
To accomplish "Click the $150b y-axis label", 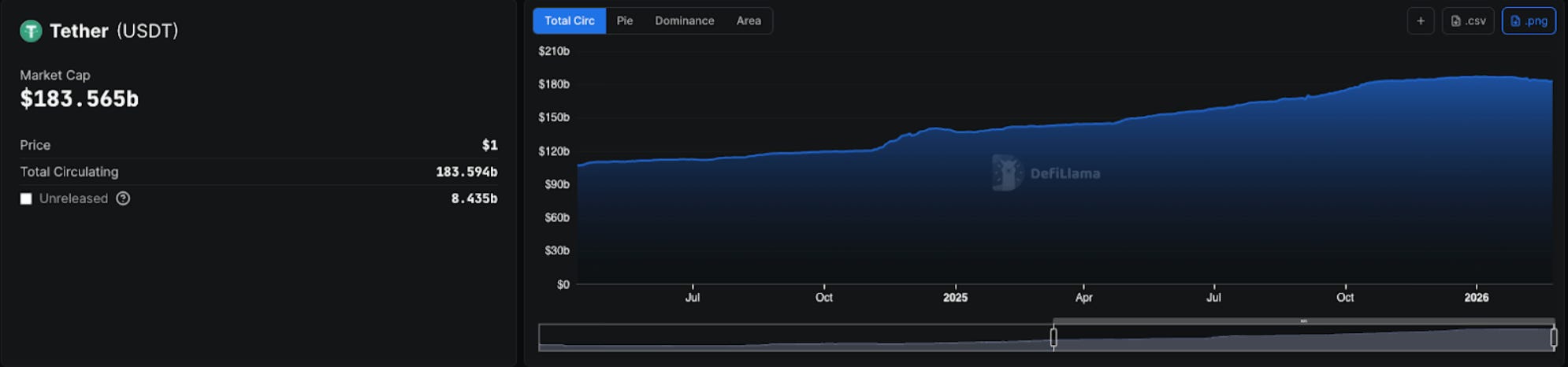I will pos(554,117).
